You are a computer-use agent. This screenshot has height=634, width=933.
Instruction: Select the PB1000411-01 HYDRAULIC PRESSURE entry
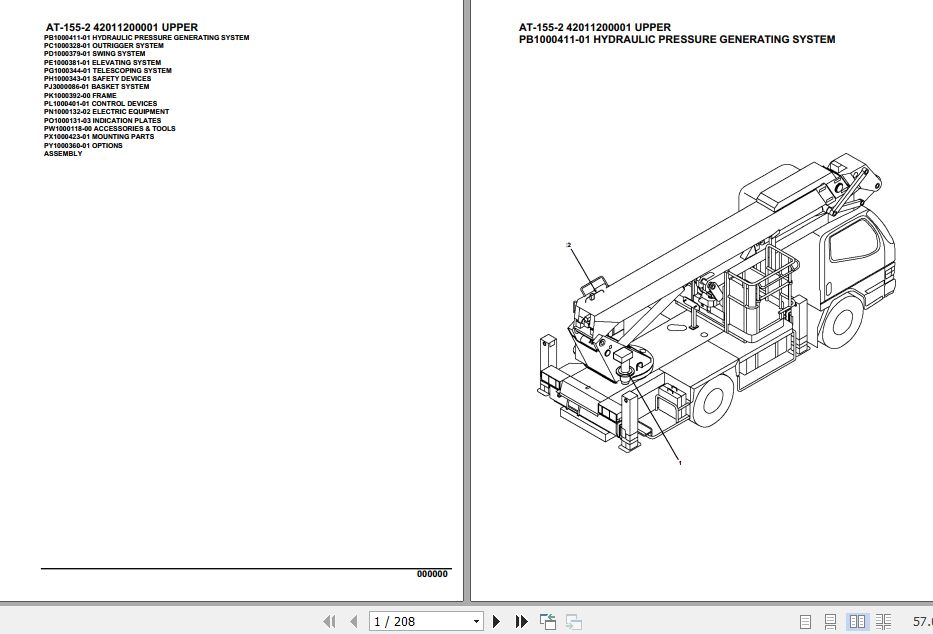(146, 38)
